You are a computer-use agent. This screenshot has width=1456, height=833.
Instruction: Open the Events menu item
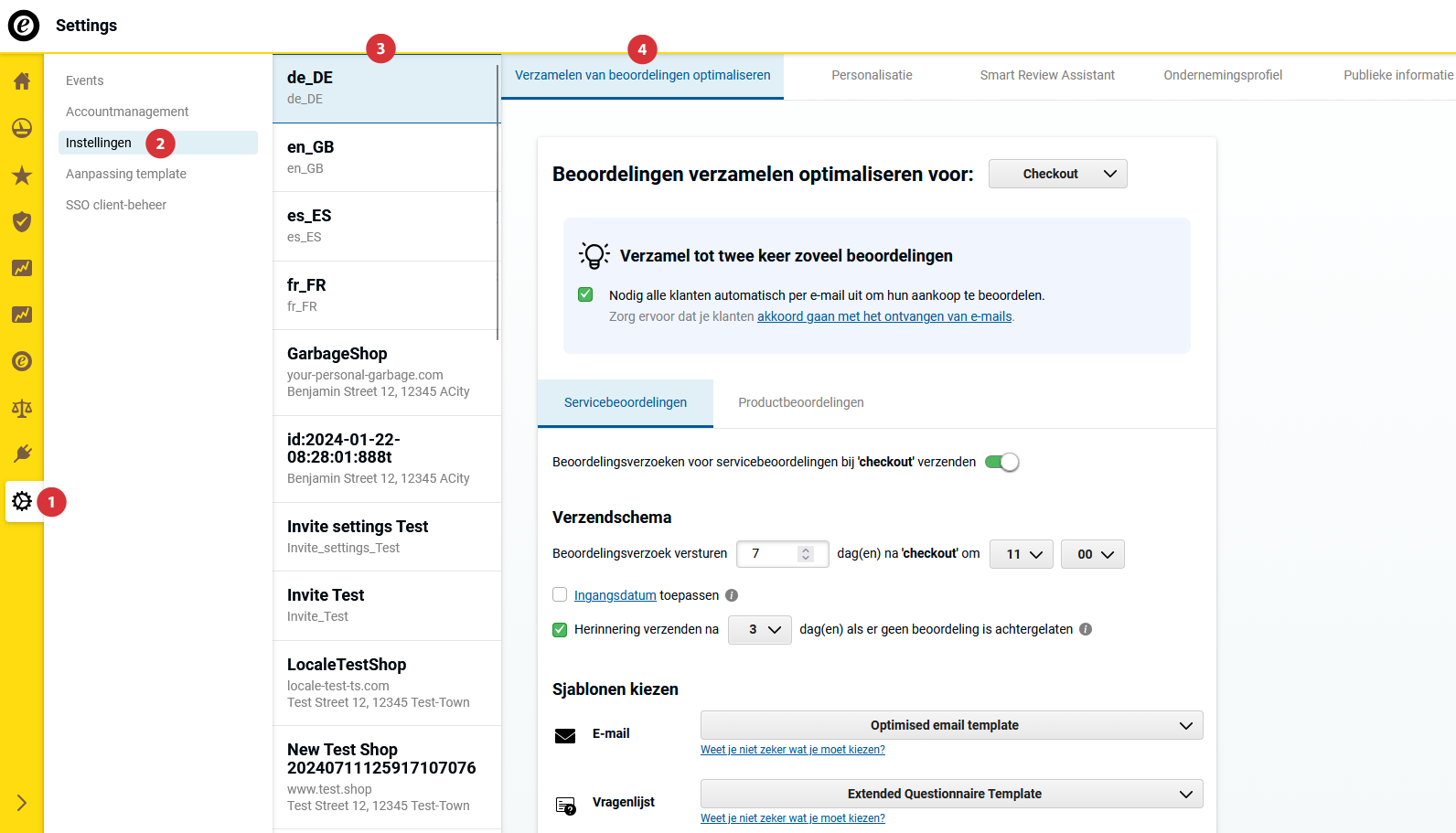click(x=85, y=80)
